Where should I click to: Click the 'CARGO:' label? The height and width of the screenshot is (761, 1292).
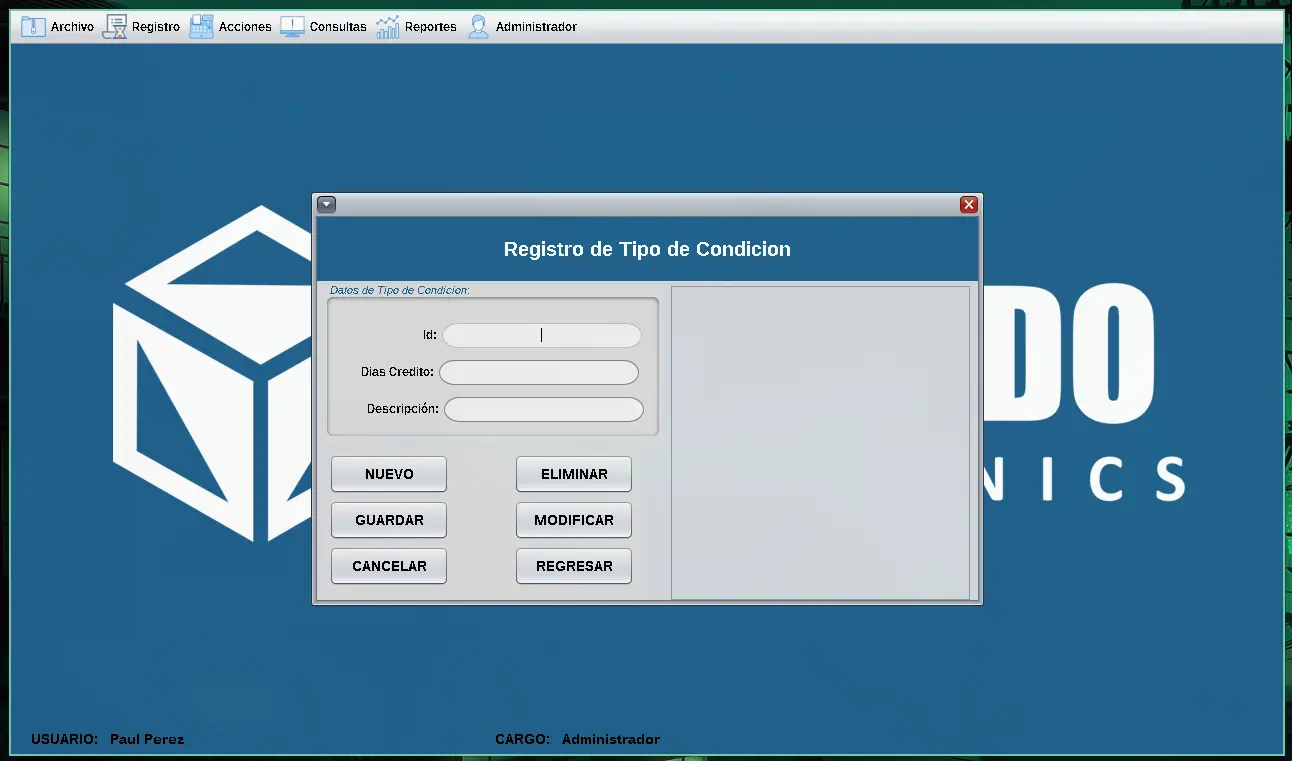click(522, 739)
